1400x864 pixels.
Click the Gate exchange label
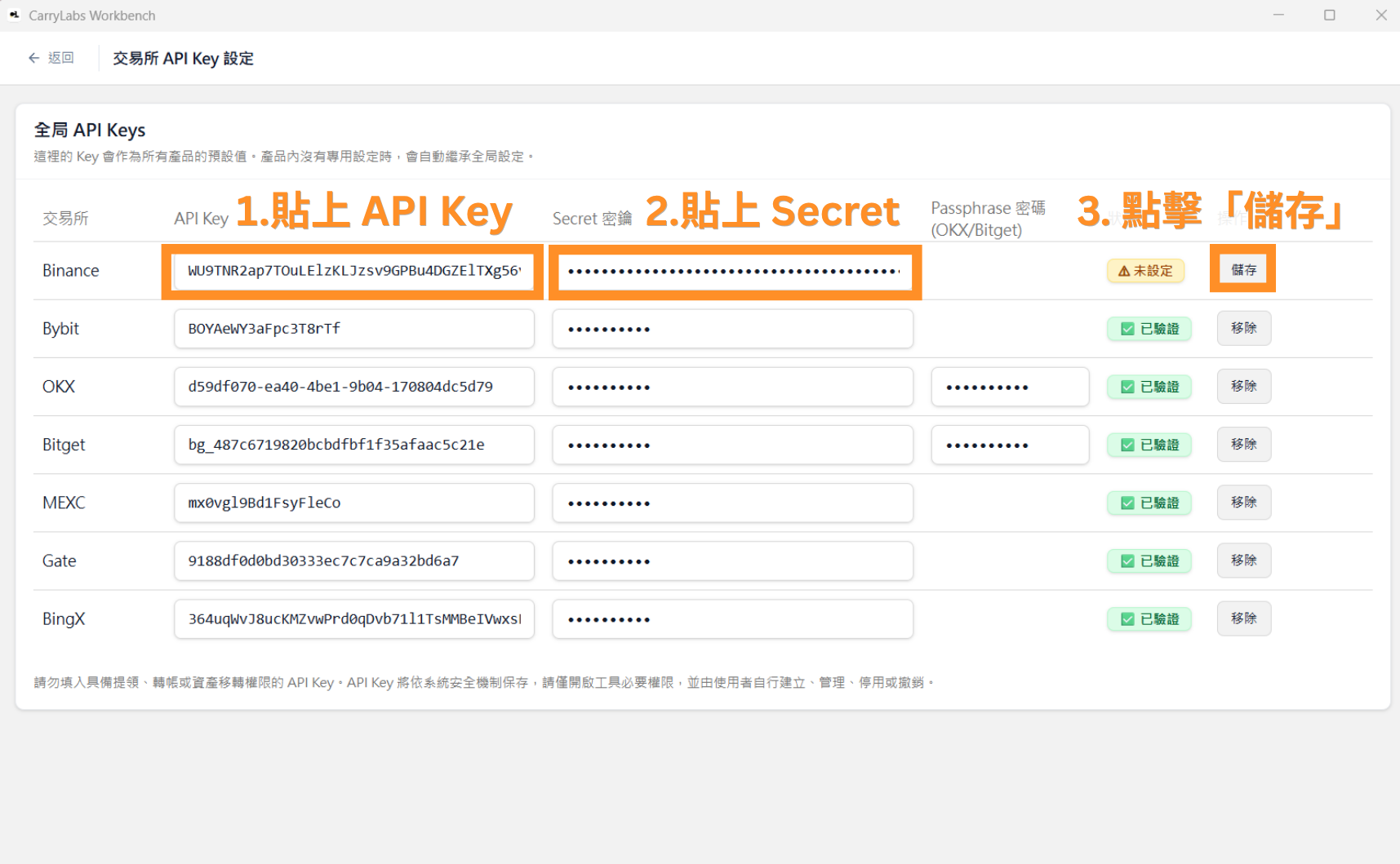(59, 560)
